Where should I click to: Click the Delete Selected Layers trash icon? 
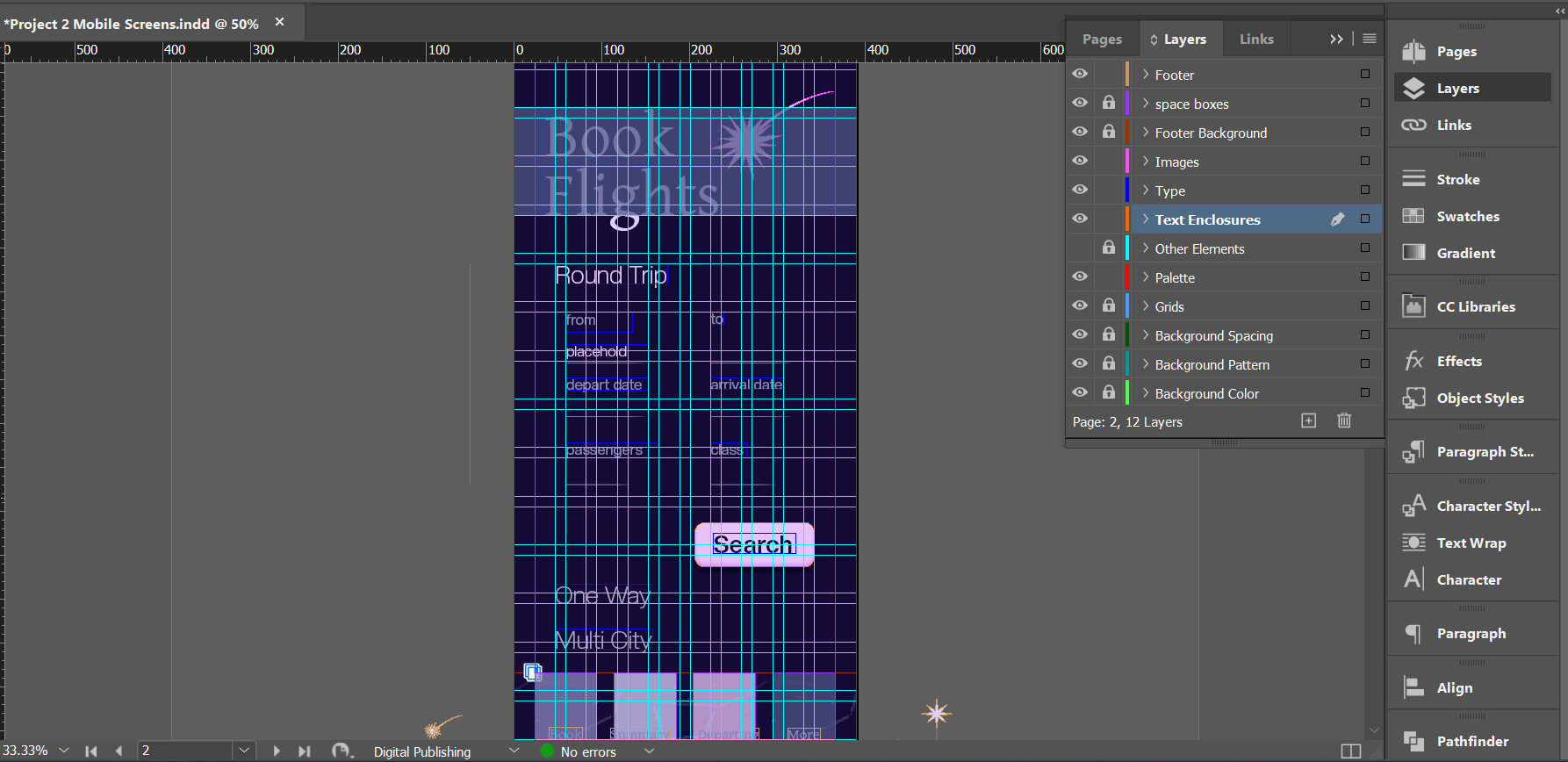click(1343, 421)
